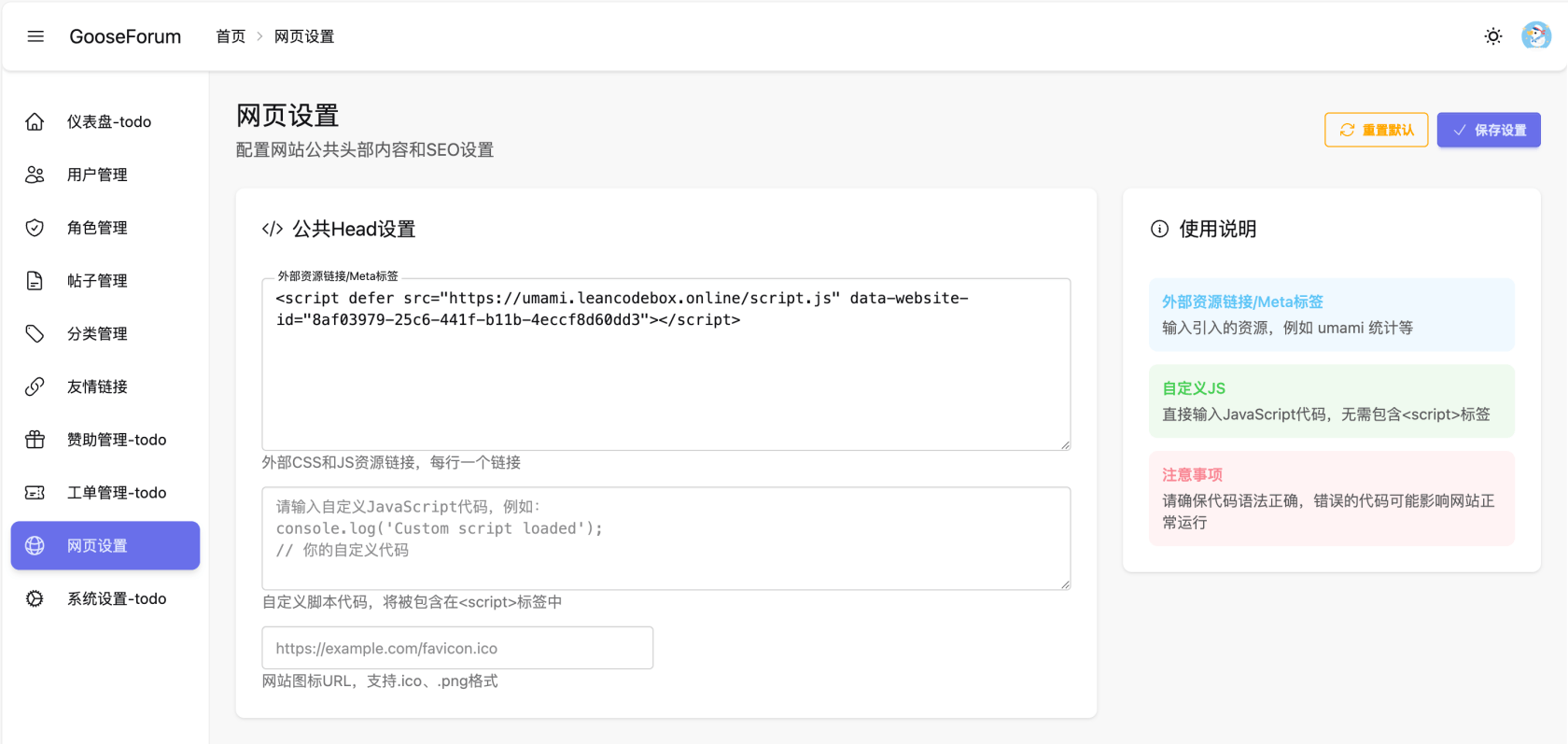Click the user management people icon
The width and height of the screenshot is (1568, 744).
(35, 175)
